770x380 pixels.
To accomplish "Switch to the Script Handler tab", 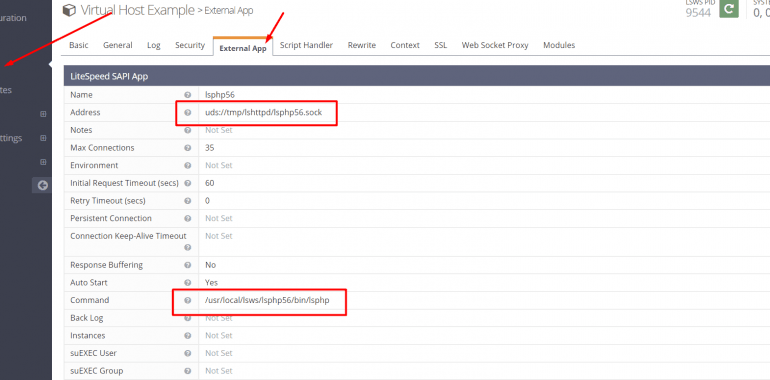I will pyautogui.click(x=306, y=45).
